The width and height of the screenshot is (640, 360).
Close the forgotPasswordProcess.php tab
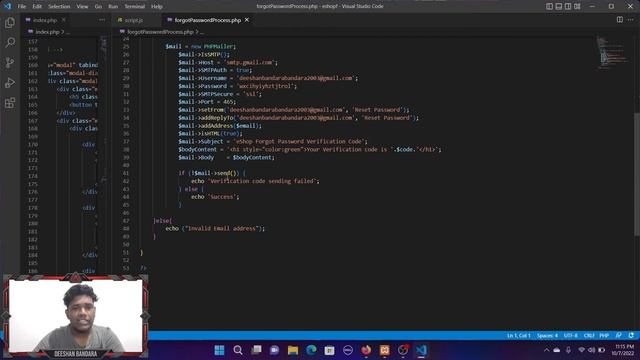coord(247,20)
